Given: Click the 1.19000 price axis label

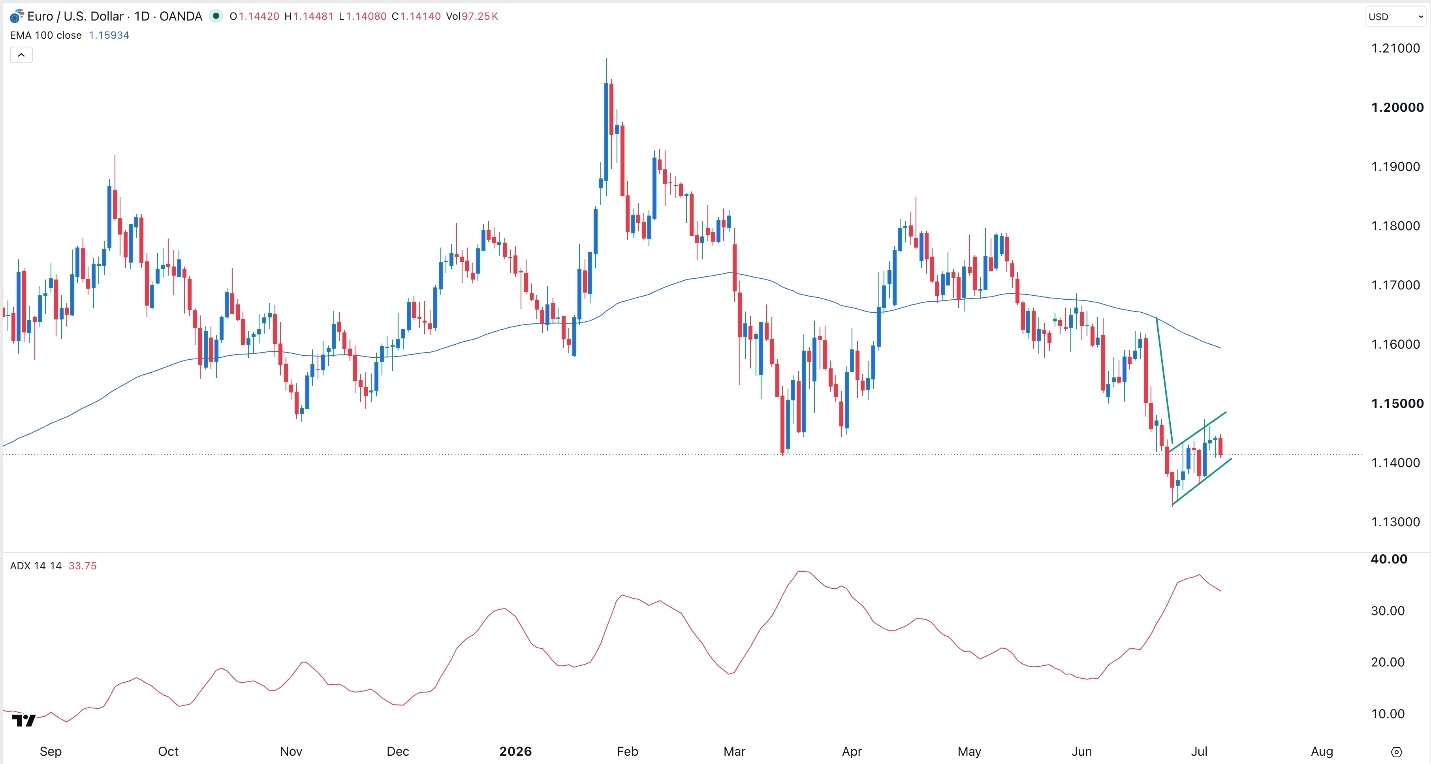Looking at the screenshot, I should (1396, 166).
